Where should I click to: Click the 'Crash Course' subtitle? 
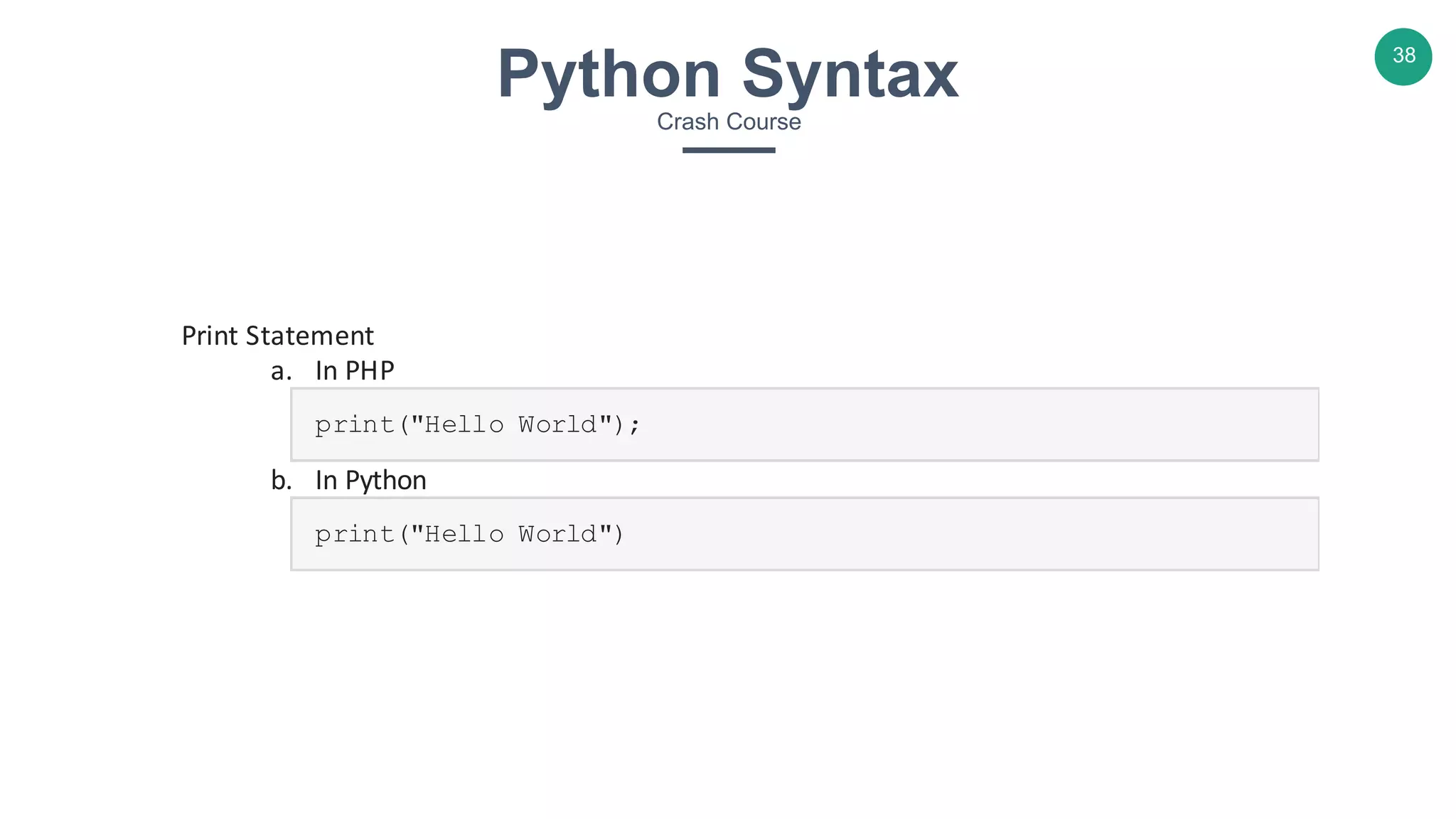(729, 122)
